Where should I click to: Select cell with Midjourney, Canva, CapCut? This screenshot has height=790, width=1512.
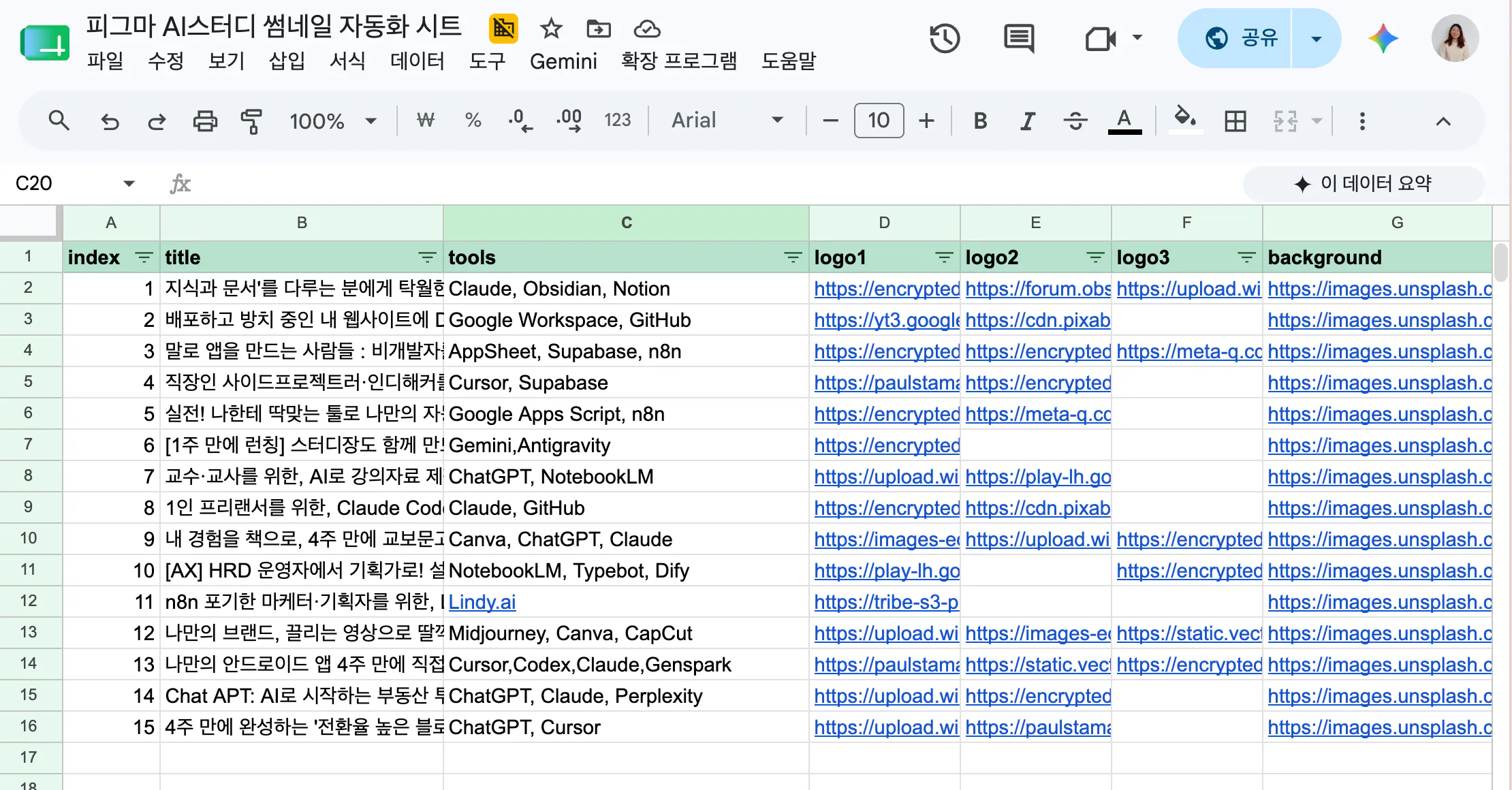(x=626, y=633)
